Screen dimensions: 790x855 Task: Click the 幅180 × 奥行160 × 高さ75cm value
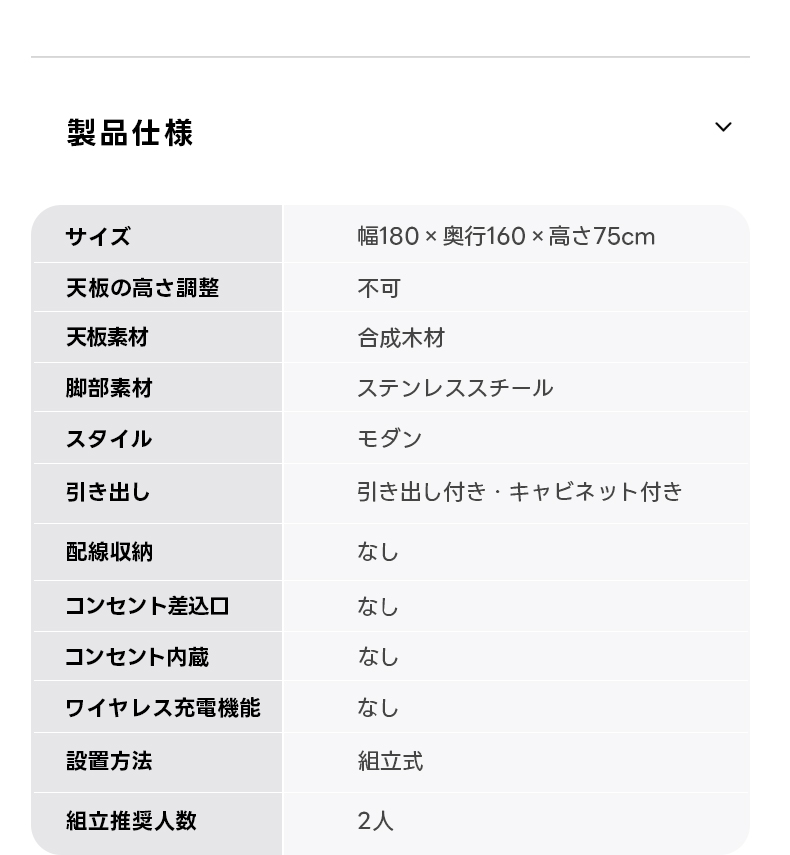click(506, 237)
